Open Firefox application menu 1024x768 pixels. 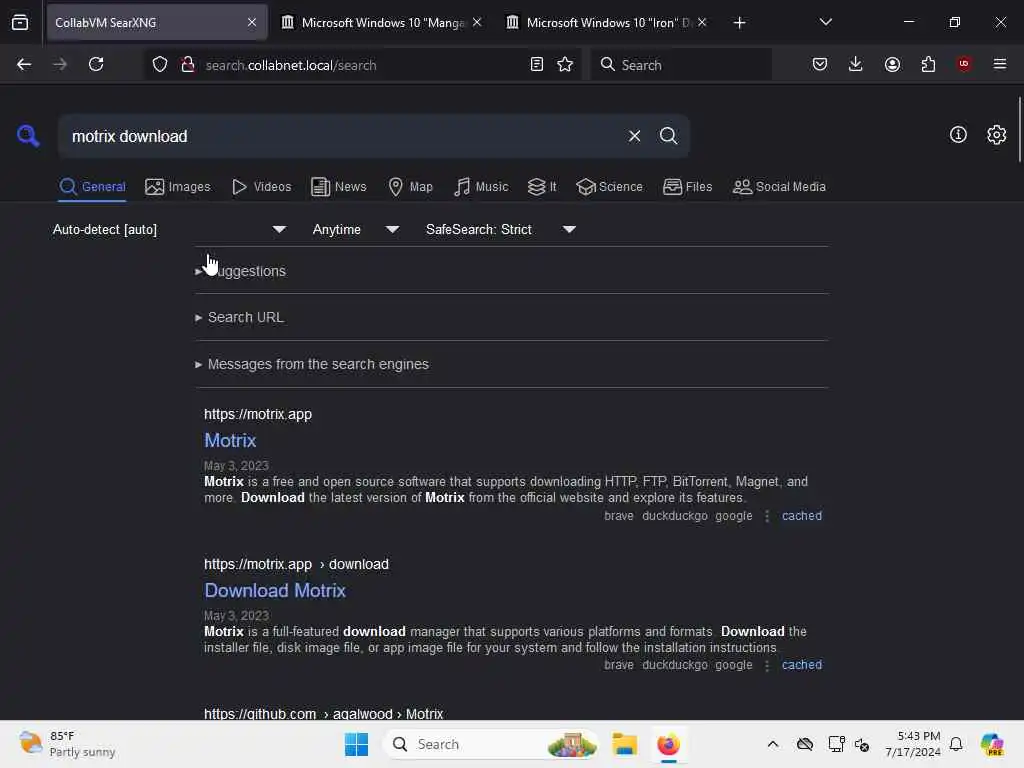click(1000, 64)
